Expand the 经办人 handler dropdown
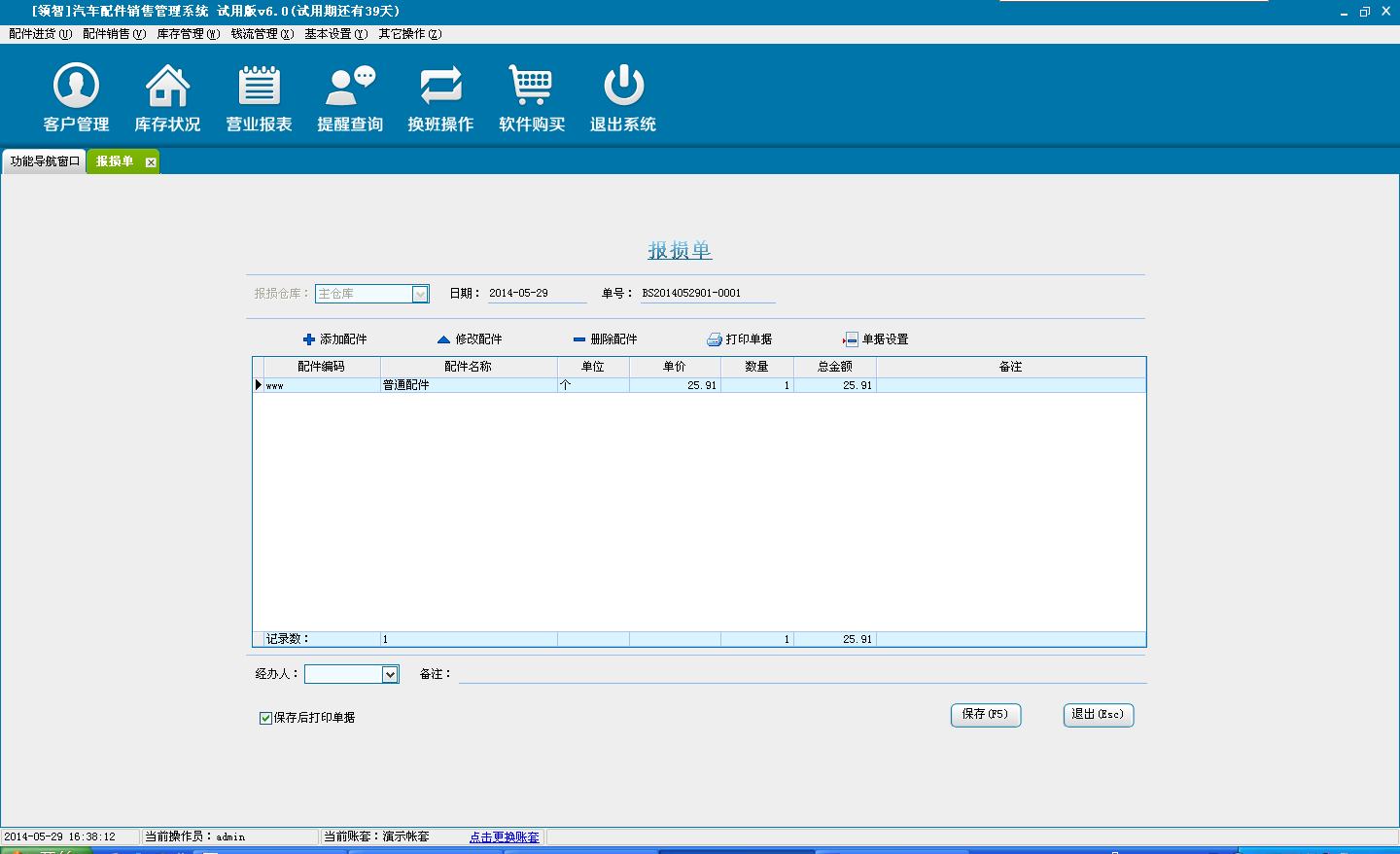This screenshot has width=1400, height=854. click(x=390, y=674)
